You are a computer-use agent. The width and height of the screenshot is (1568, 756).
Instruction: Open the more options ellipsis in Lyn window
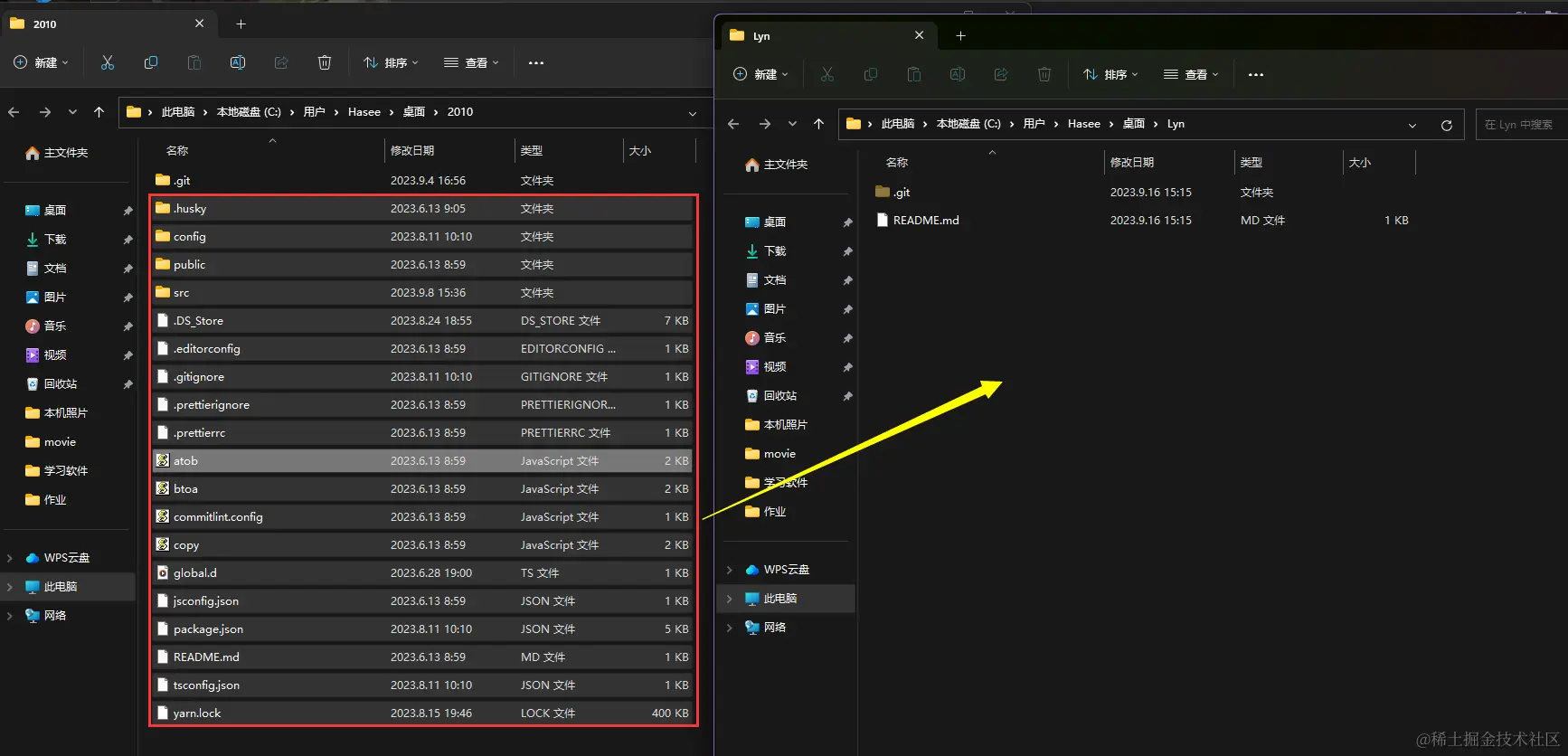click(1256, 74)
